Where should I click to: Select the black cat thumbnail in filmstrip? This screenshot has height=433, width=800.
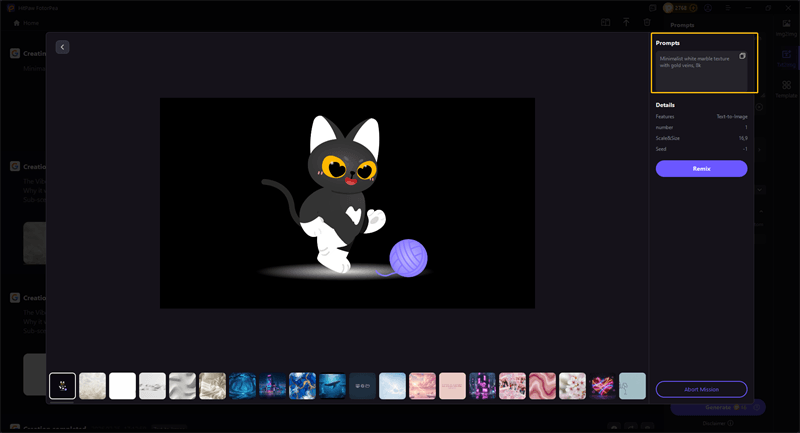pyautogui.click(x=62, y=386)
